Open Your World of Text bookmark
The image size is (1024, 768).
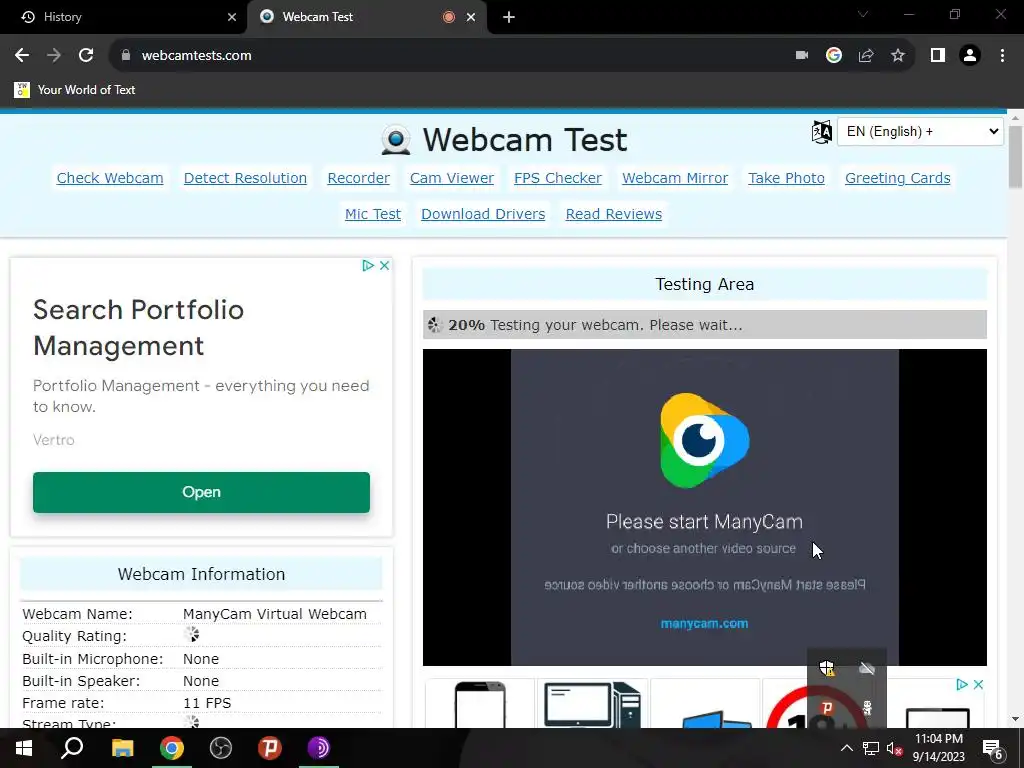[74, 90]
